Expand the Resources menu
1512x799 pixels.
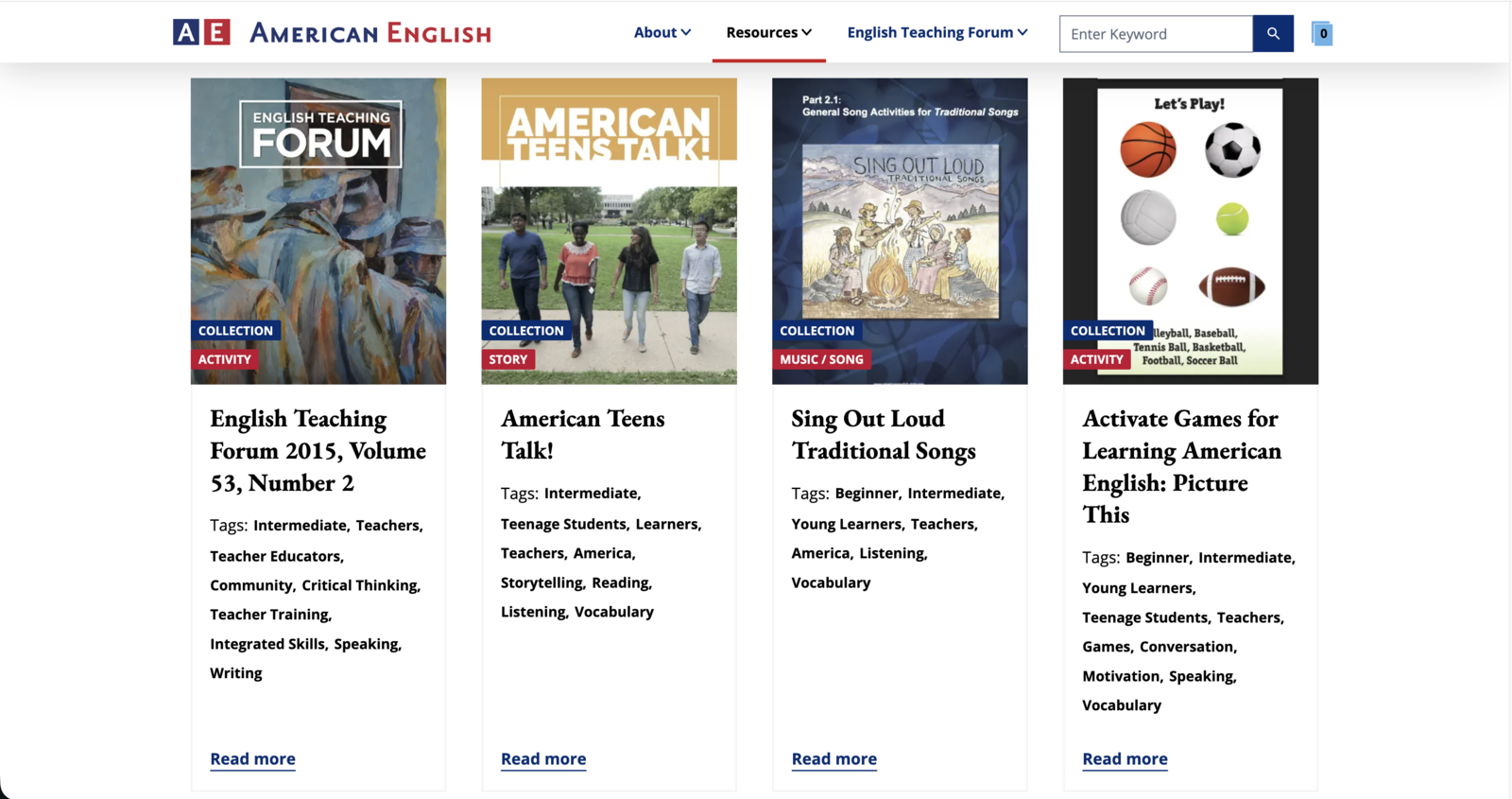[768, 32]
